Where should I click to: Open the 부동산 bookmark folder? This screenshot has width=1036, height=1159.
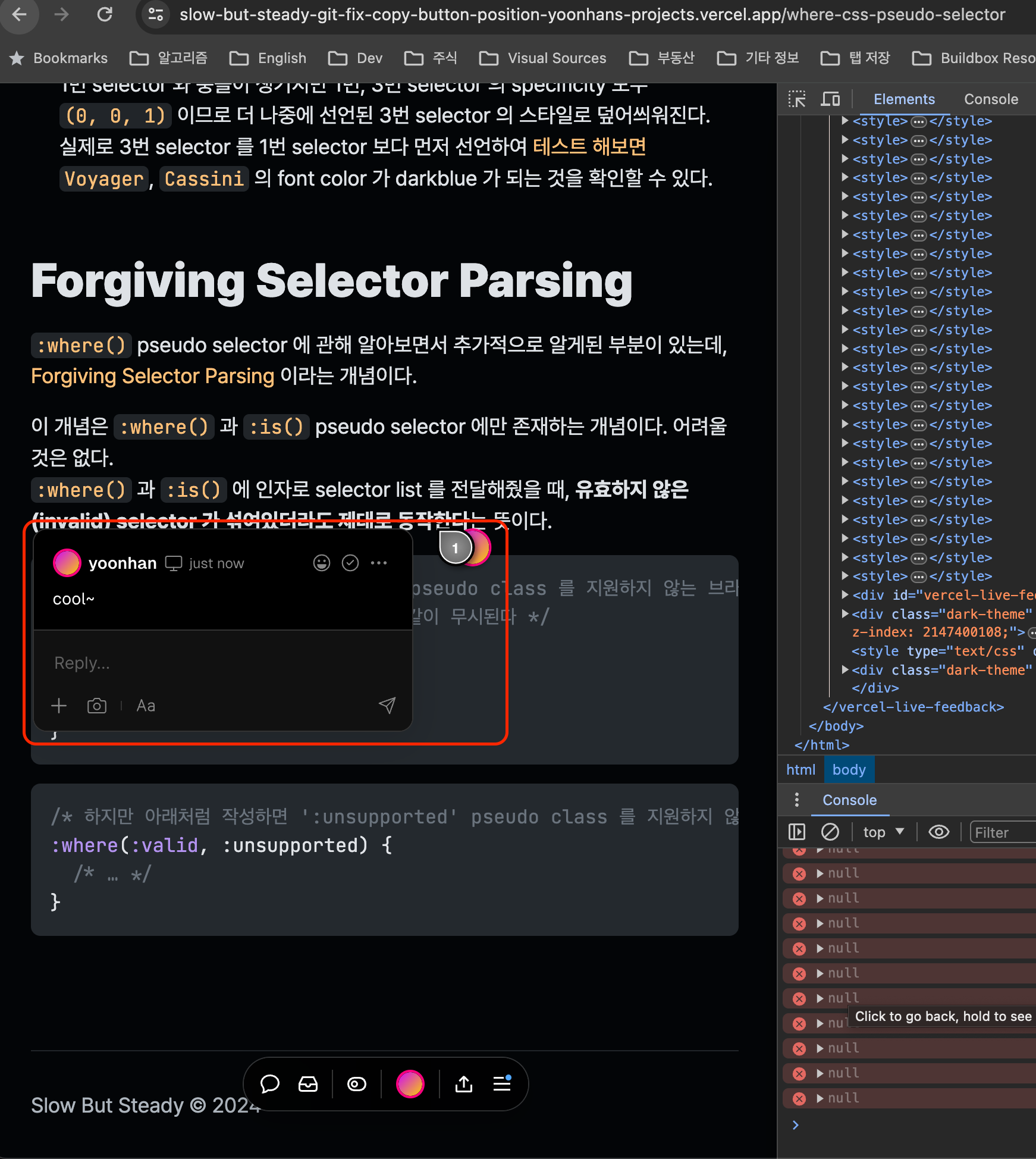click(x=662, y=58)
